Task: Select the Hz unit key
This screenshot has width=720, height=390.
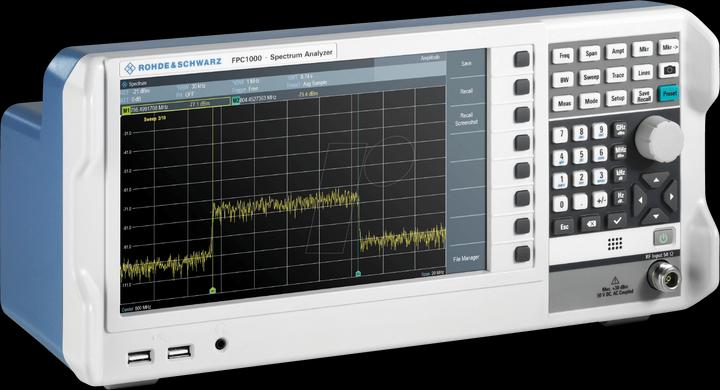Action: (620, 198)
